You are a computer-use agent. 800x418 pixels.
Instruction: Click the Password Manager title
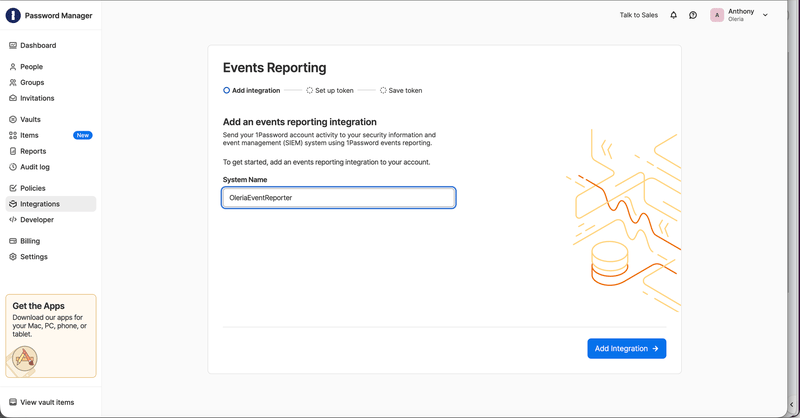point(59,15)
